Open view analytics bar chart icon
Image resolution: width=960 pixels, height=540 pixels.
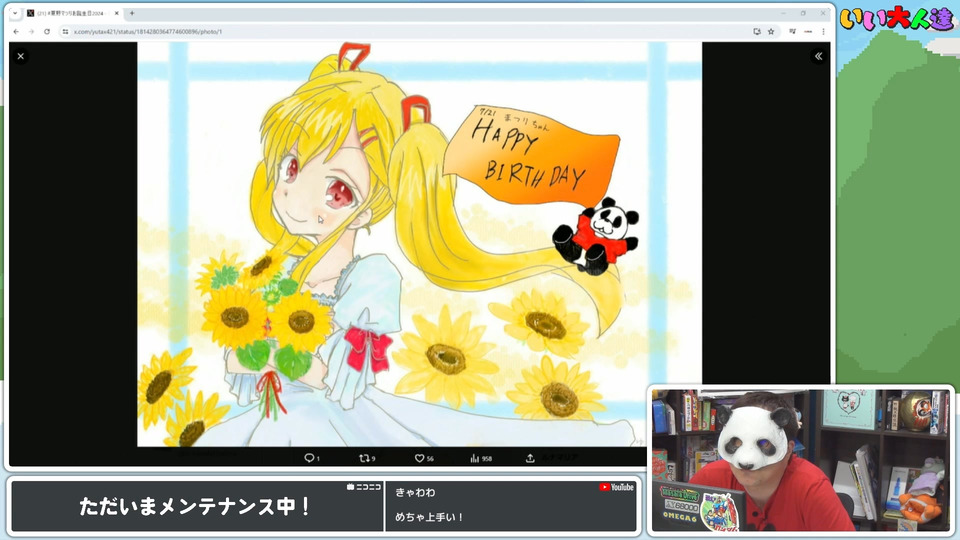tap(474, 458)
